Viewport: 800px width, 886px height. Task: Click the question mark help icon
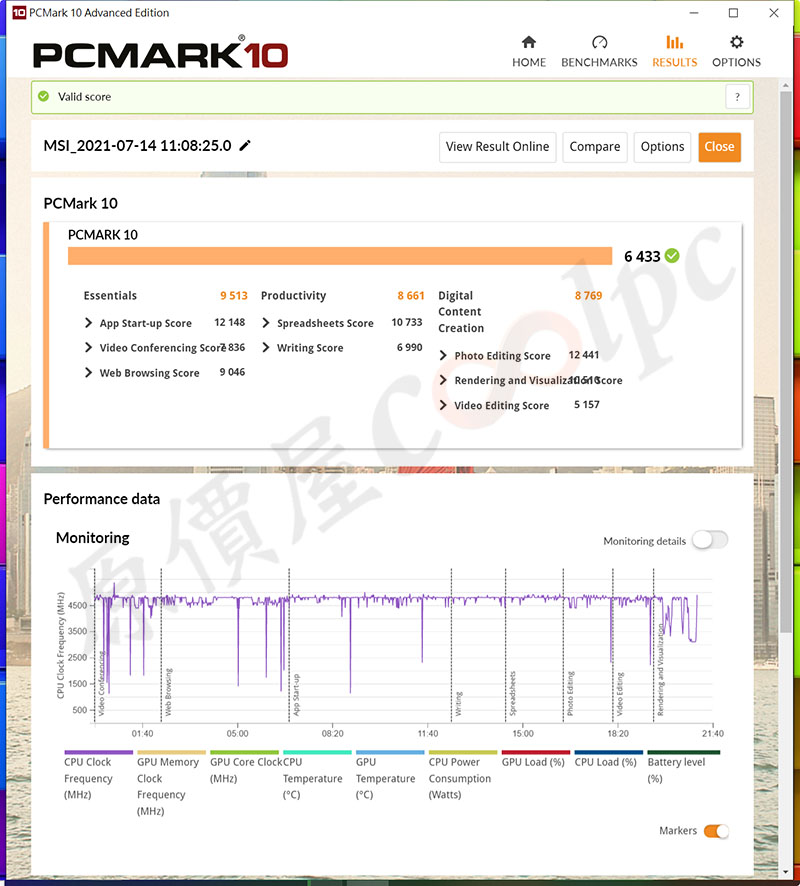[x=737, y=97]
